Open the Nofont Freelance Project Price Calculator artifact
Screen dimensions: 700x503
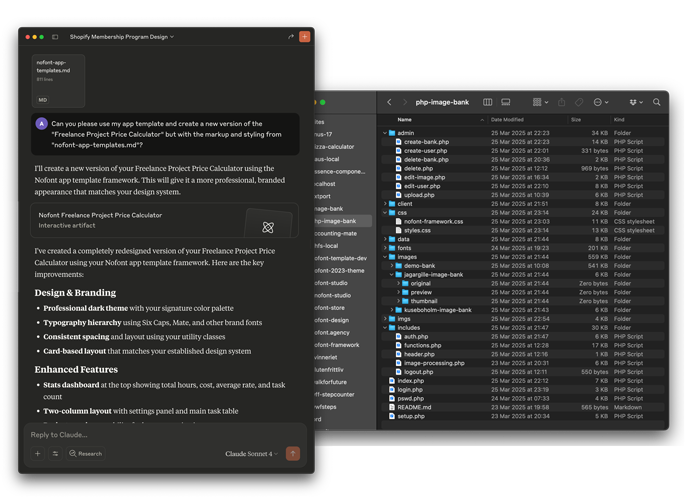tap(164, 220)
